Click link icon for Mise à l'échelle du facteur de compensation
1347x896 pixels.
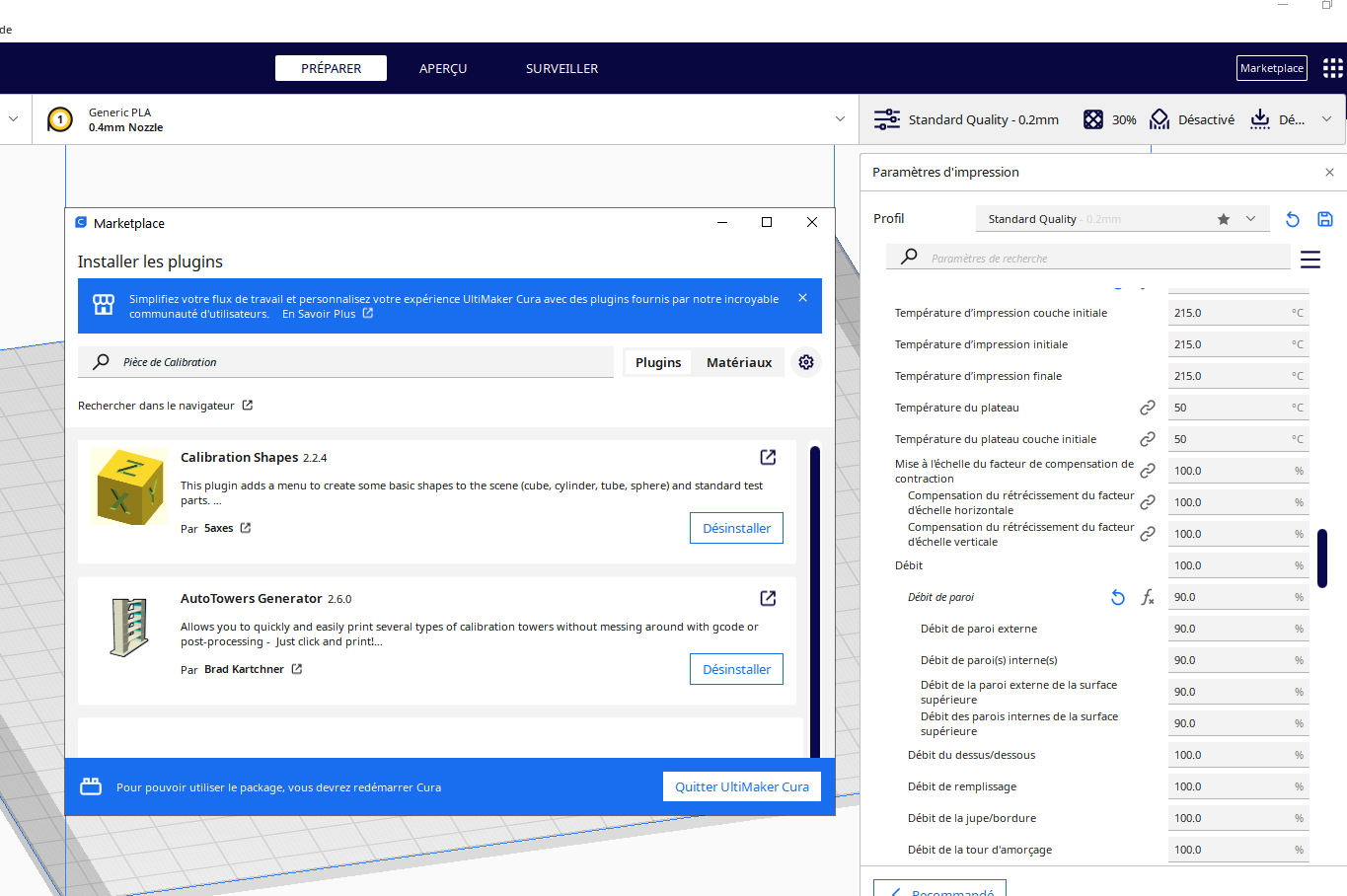(1148, 471)
